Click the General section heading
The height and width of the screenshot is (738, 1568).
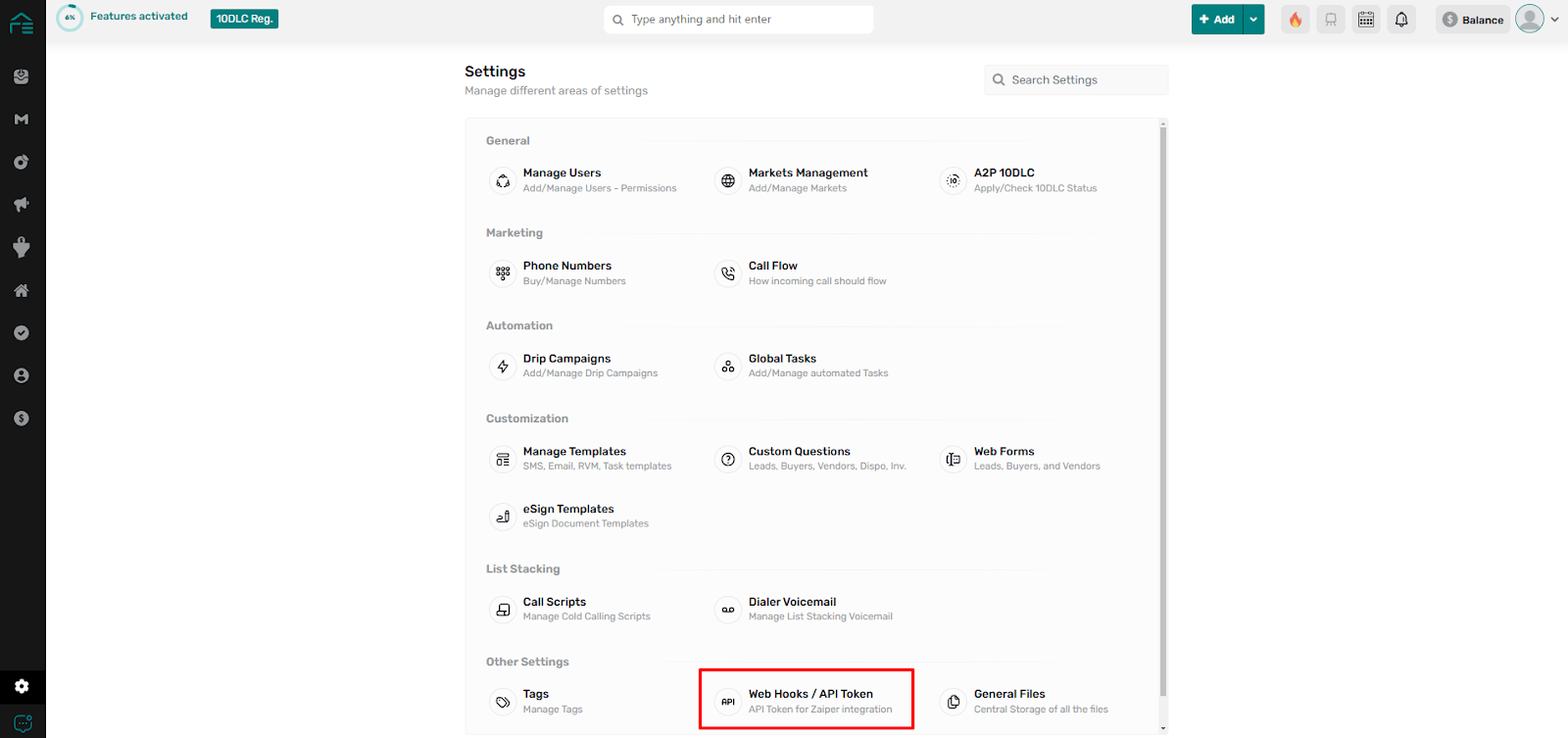[508, 141]
